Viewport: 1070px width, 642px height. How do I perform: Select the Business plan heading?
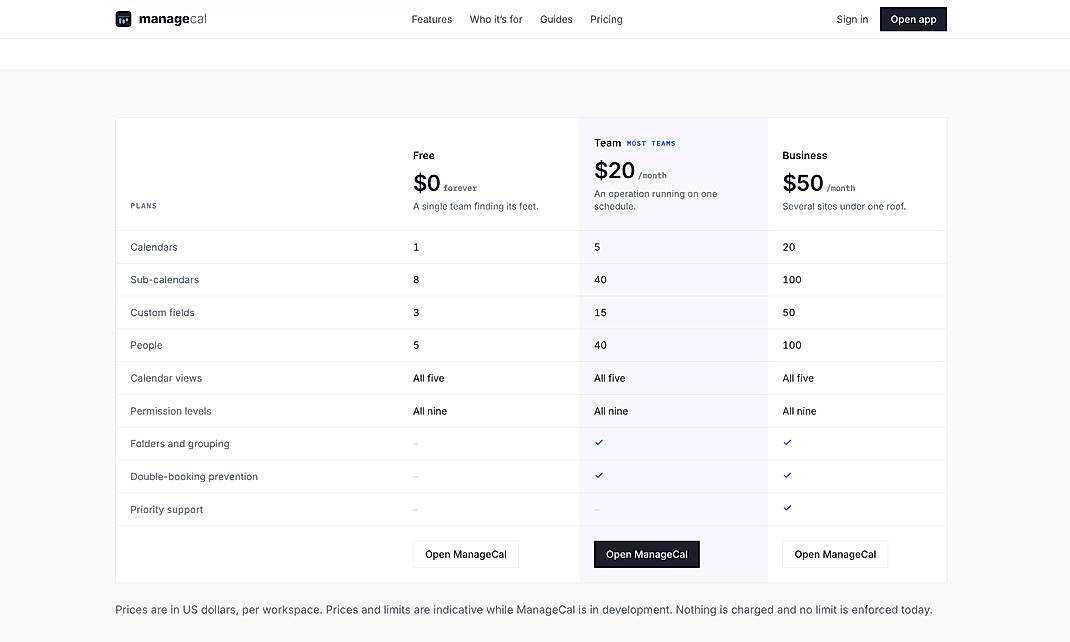pos(805,156)
